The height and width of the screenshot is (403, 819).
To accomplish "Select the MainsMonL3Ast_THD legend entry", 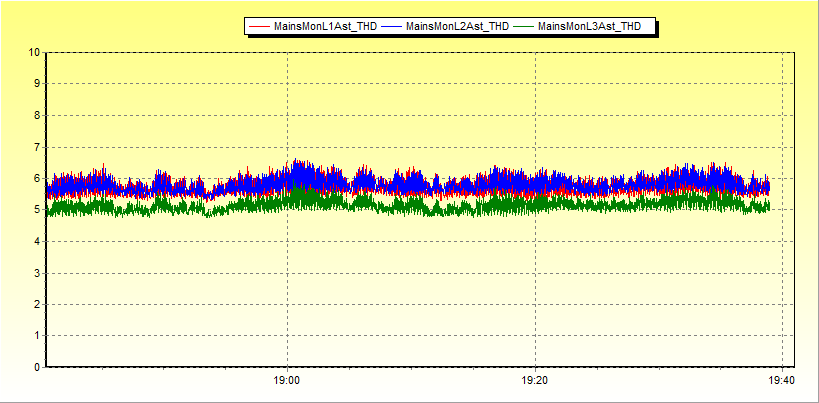I will 589,27.
